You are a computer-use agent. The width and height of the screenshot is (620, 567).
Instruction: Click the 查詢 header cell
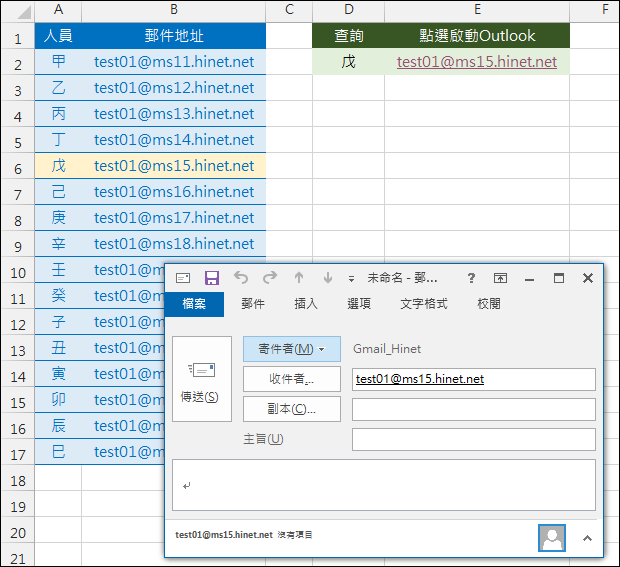348,36
